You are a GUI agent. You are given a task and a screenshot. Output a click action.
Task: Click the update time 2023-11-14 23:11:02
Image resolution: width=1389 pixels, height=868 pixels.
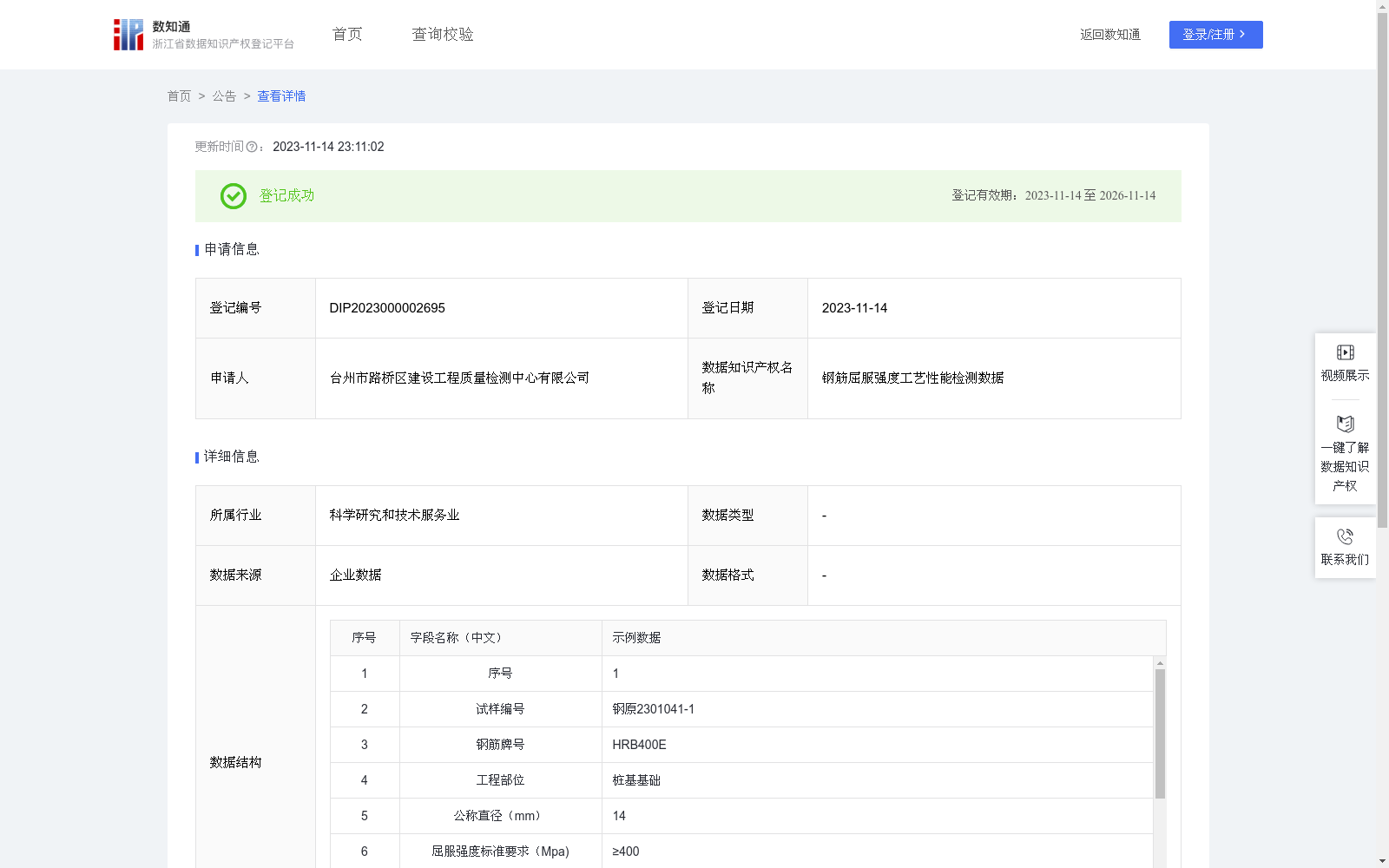click(328, 147)
